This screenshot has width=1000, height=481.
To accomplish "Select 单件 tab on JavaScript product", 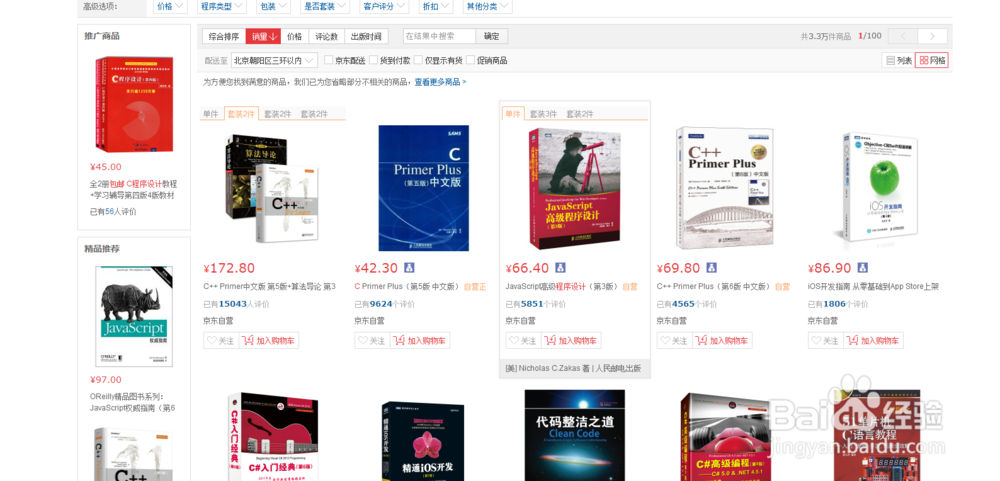I will coord(513,114).
